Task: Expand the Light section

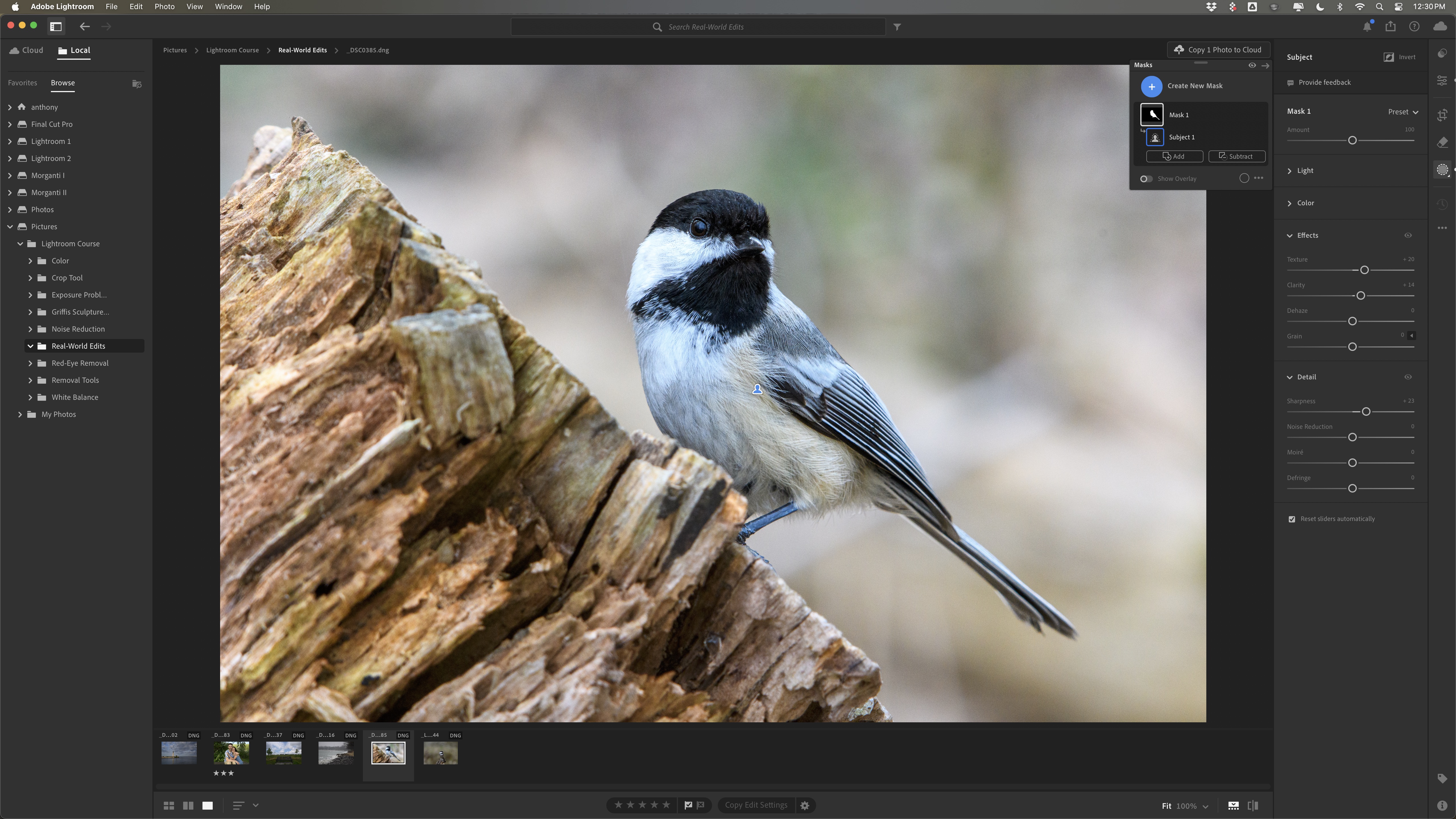Action: tap(1304, 171)
